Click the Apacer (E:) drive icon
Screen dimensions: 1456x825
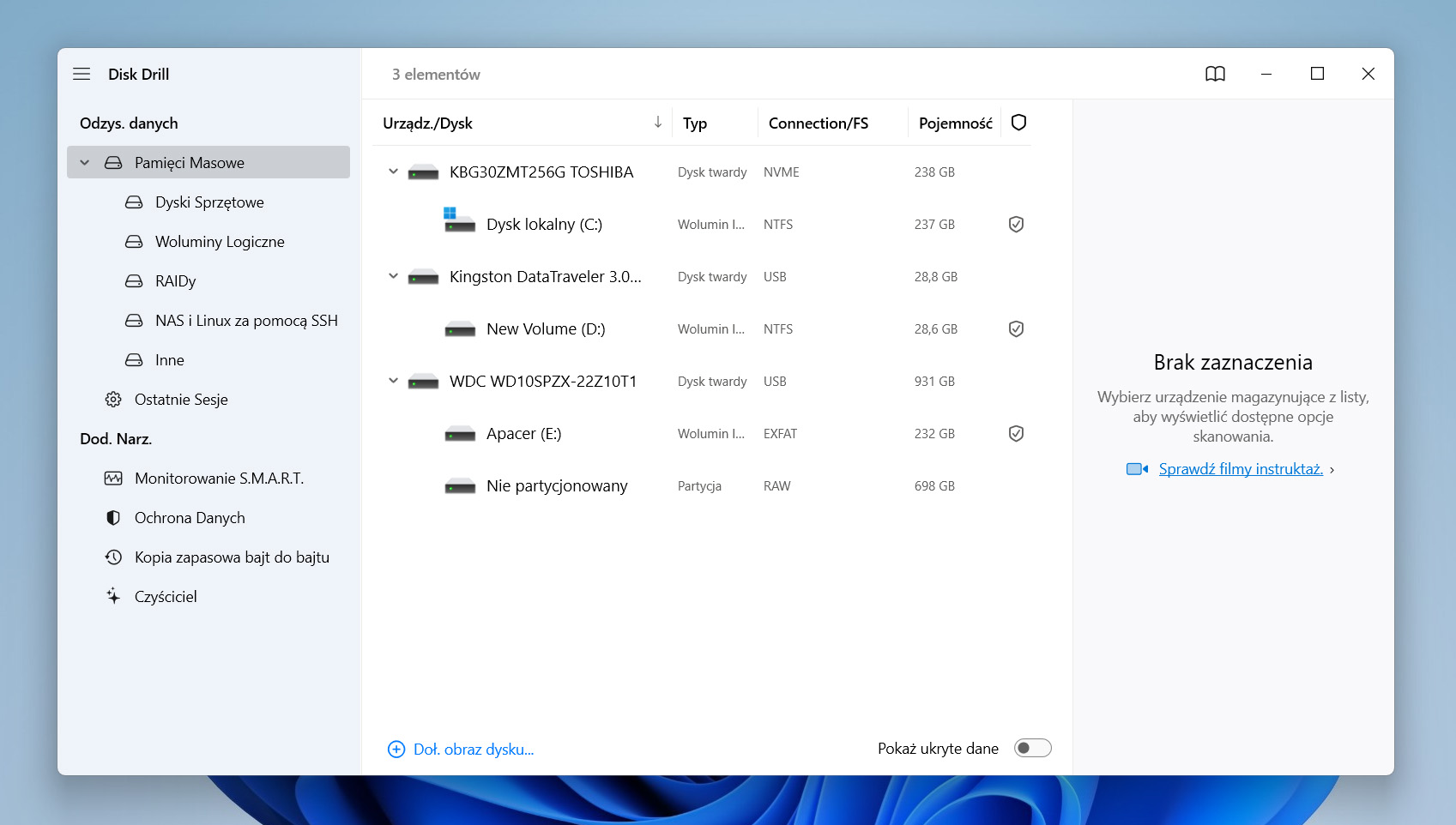click(460, 434)
